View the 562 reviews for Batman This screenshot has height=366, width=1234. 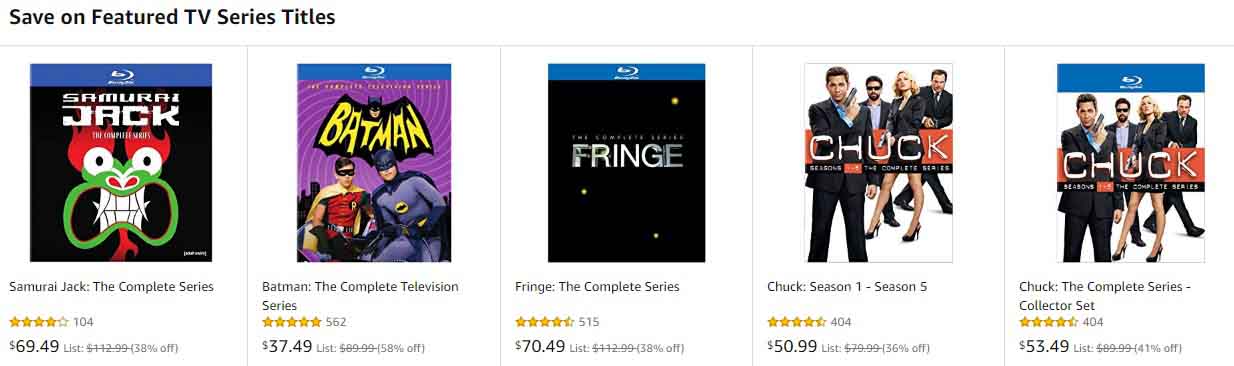pos(336,322)
